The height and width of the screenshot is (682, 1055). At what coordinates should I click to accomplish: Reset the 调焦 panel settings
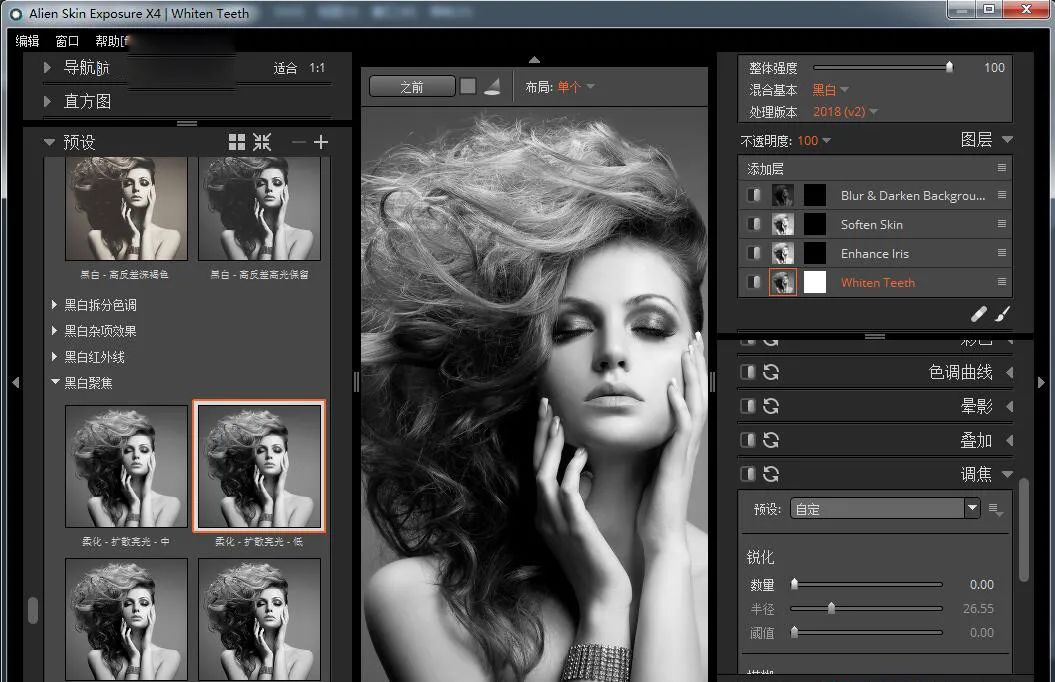pyautogui.click(x=771, y=474)
